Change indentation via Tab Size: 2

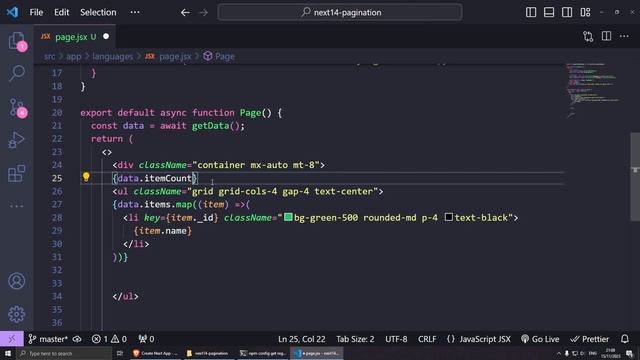pos(355,339)
